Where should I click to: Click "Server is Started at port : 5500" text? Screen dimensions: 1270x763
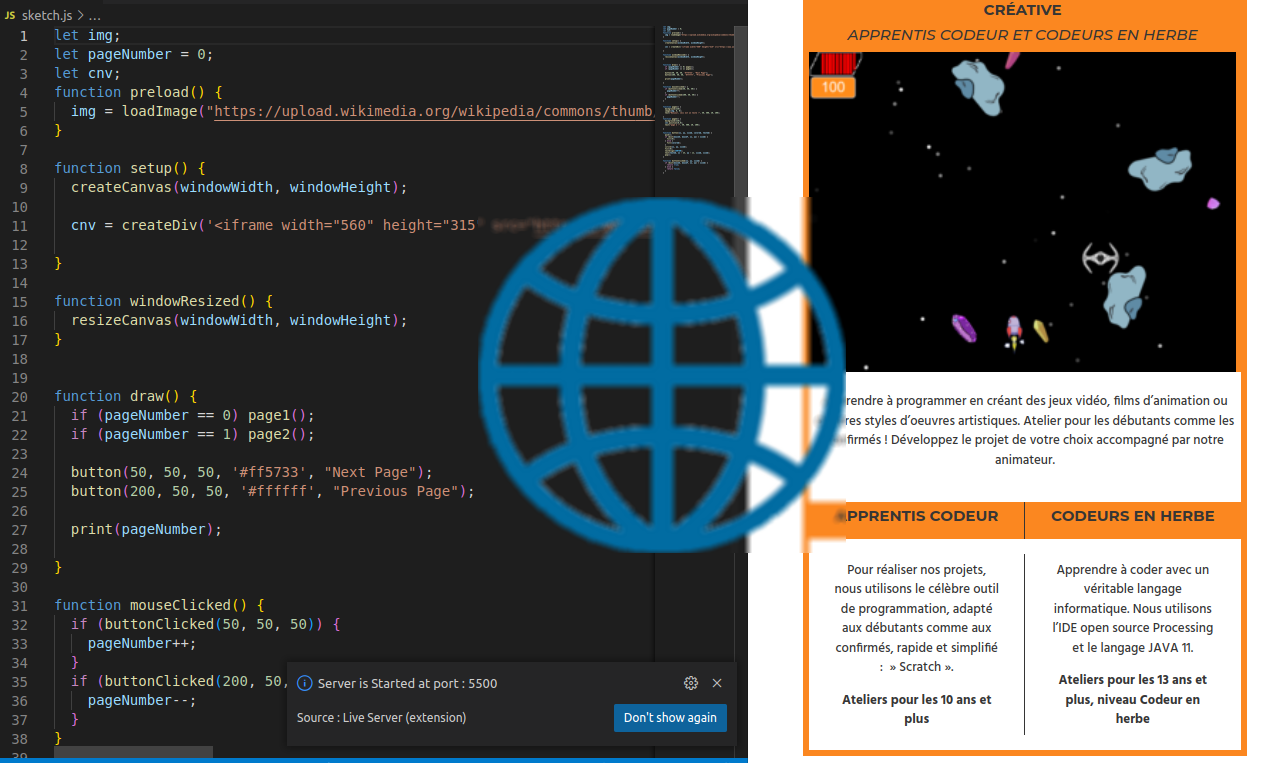[407, 683]
